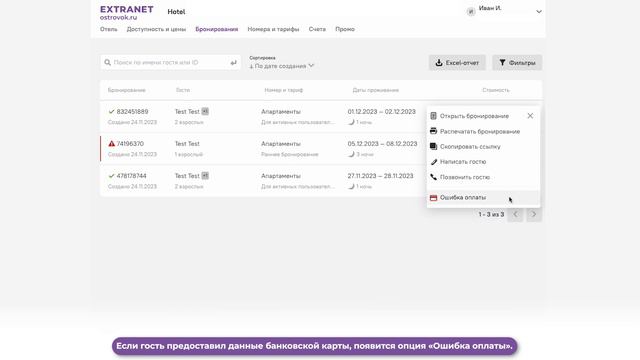The width and height of the screenshot is (640, 360).
Task: Click the document icon beside Открыть бронирование
Action: coord(433,116)
